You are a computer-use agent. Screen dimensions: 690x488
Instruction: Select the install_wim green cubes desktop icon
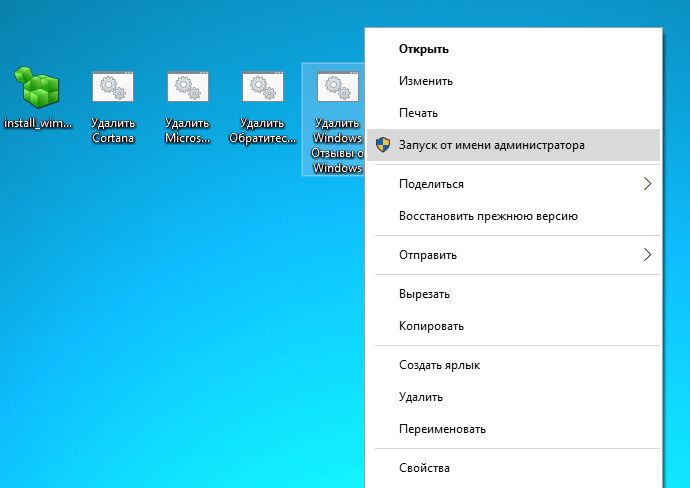(x=36, y=89)
